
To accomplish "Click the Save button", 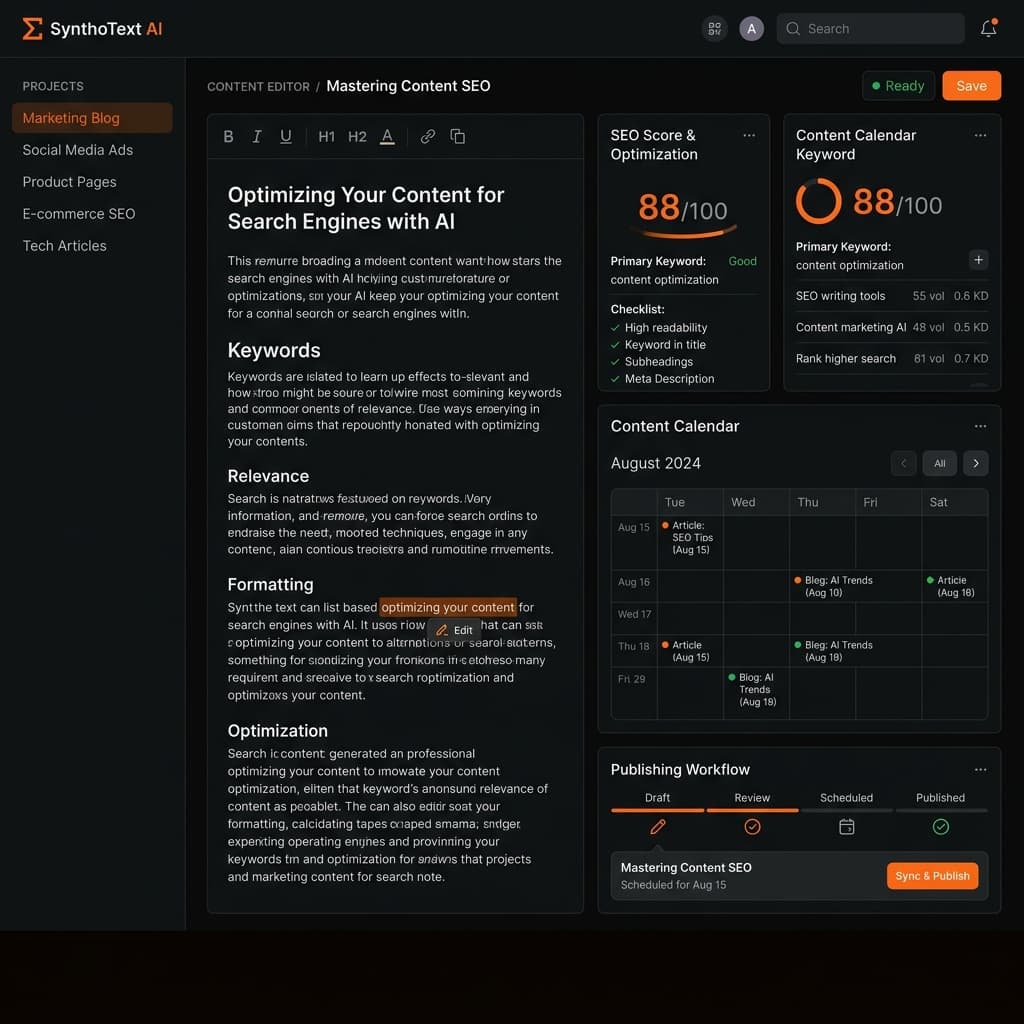I will [971, 86].
